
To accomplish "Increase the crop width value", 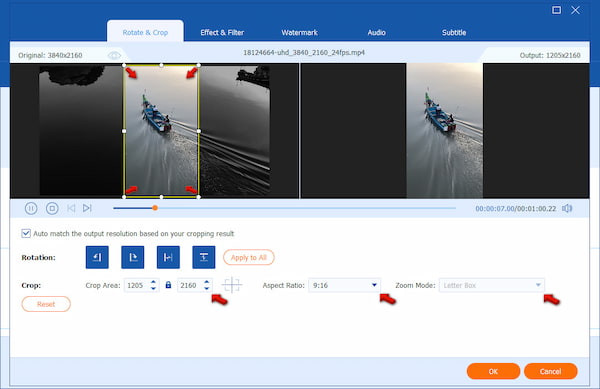I will pos(153,282).
